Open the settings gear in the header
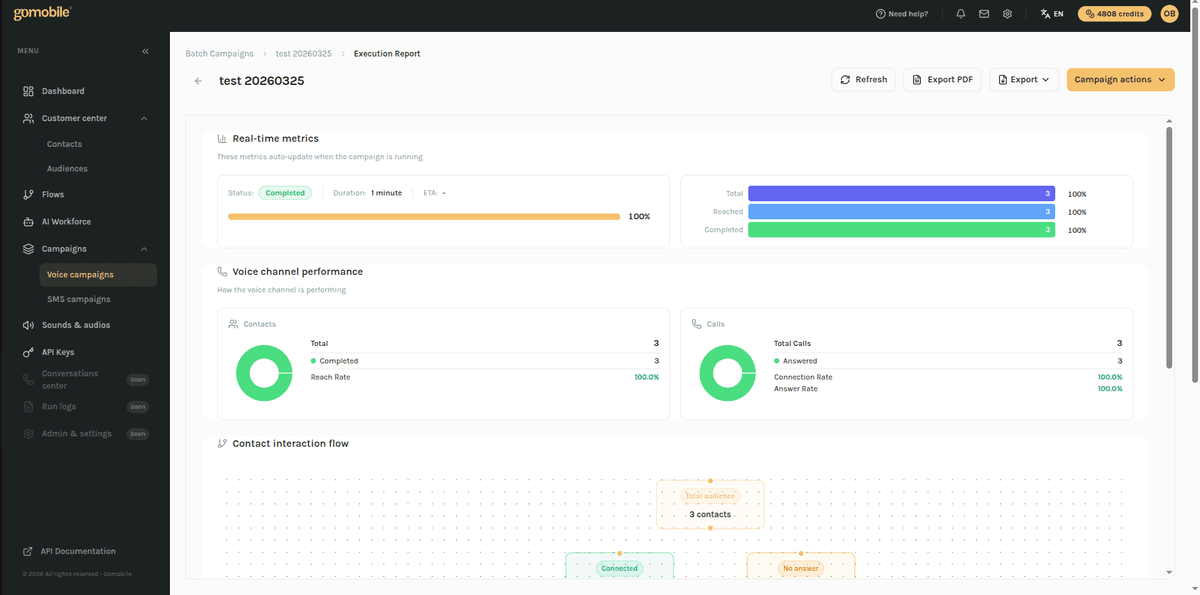Screen dimensions: 1200x595 [1006, 13]
